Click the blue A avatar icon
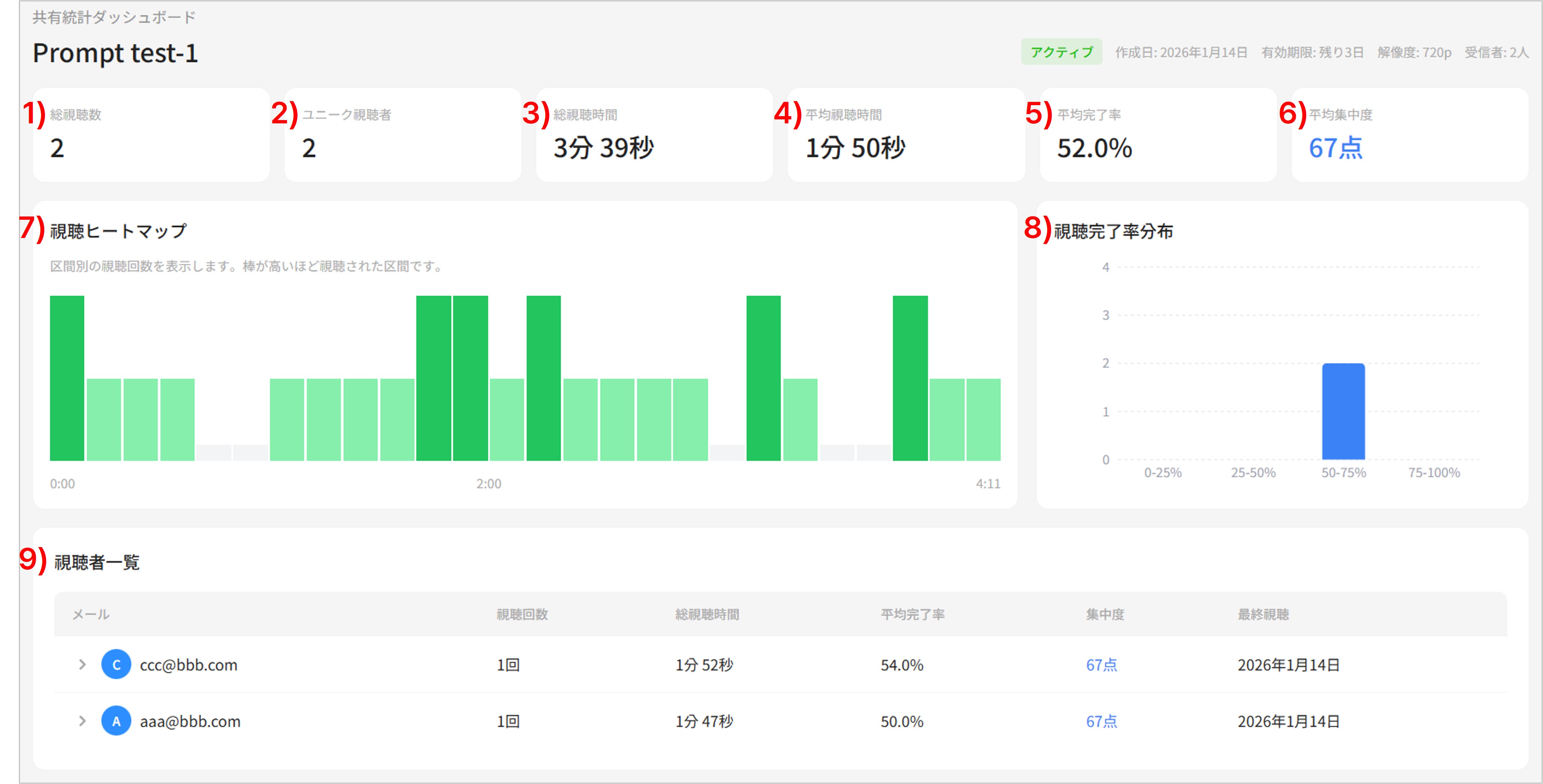 point(116,720)
